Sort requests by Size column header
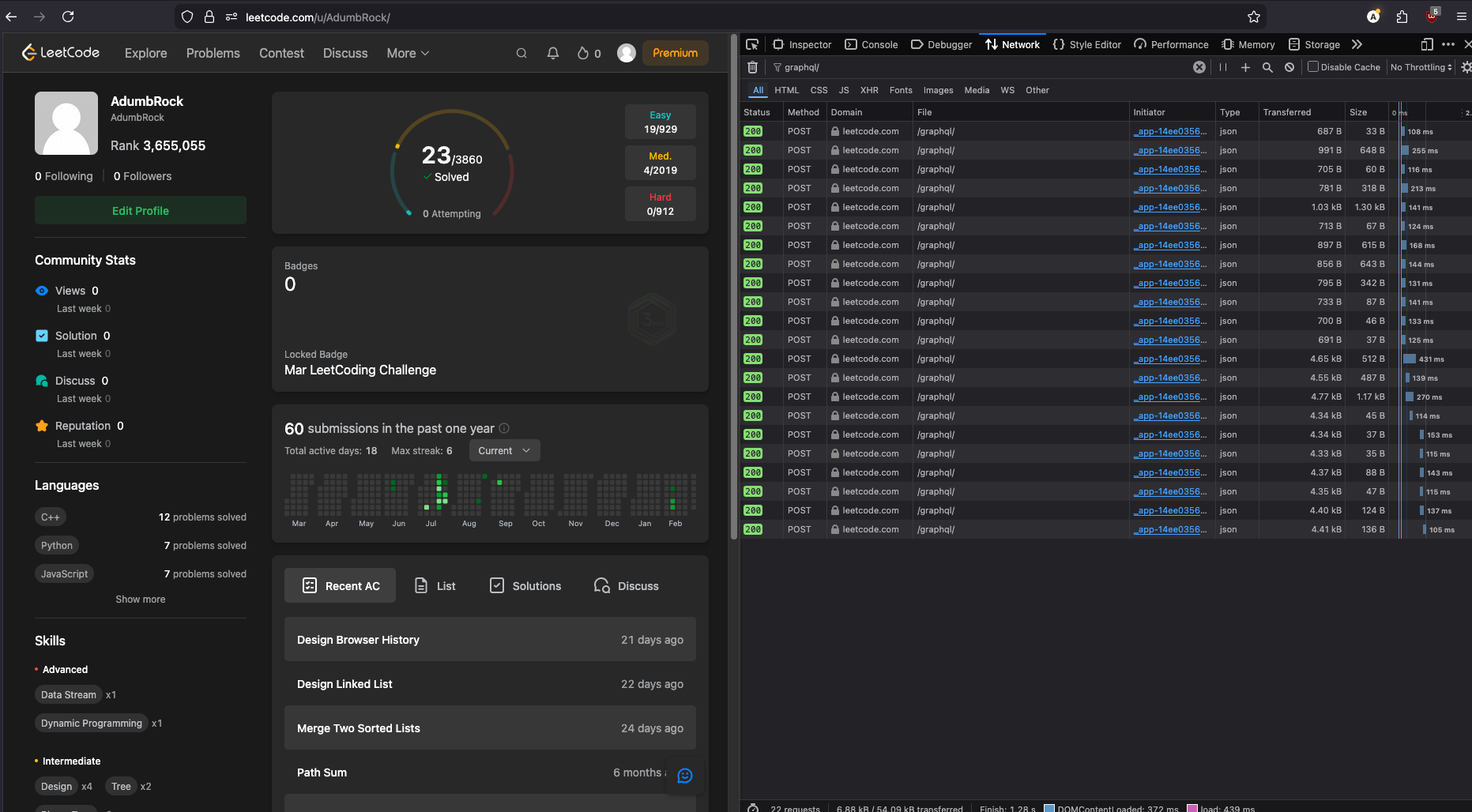This screenshot has width=1472, height=812. 1367,112
